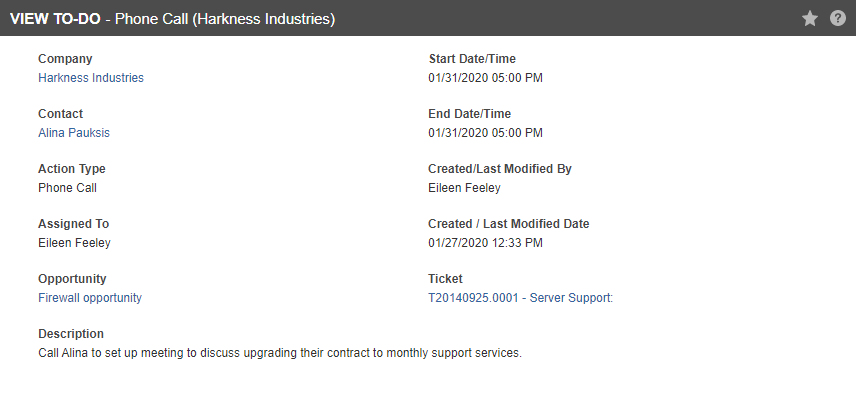Click the description text about calling Alina
856x396 pixels.
280,353
